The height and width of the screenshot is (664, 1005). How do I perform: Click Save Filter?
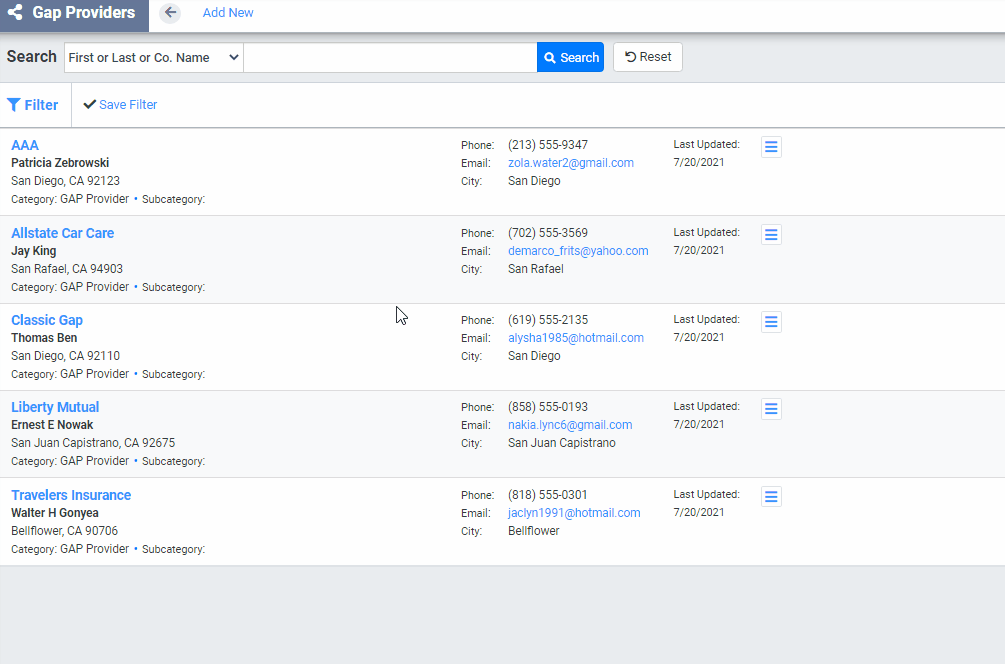120,104
